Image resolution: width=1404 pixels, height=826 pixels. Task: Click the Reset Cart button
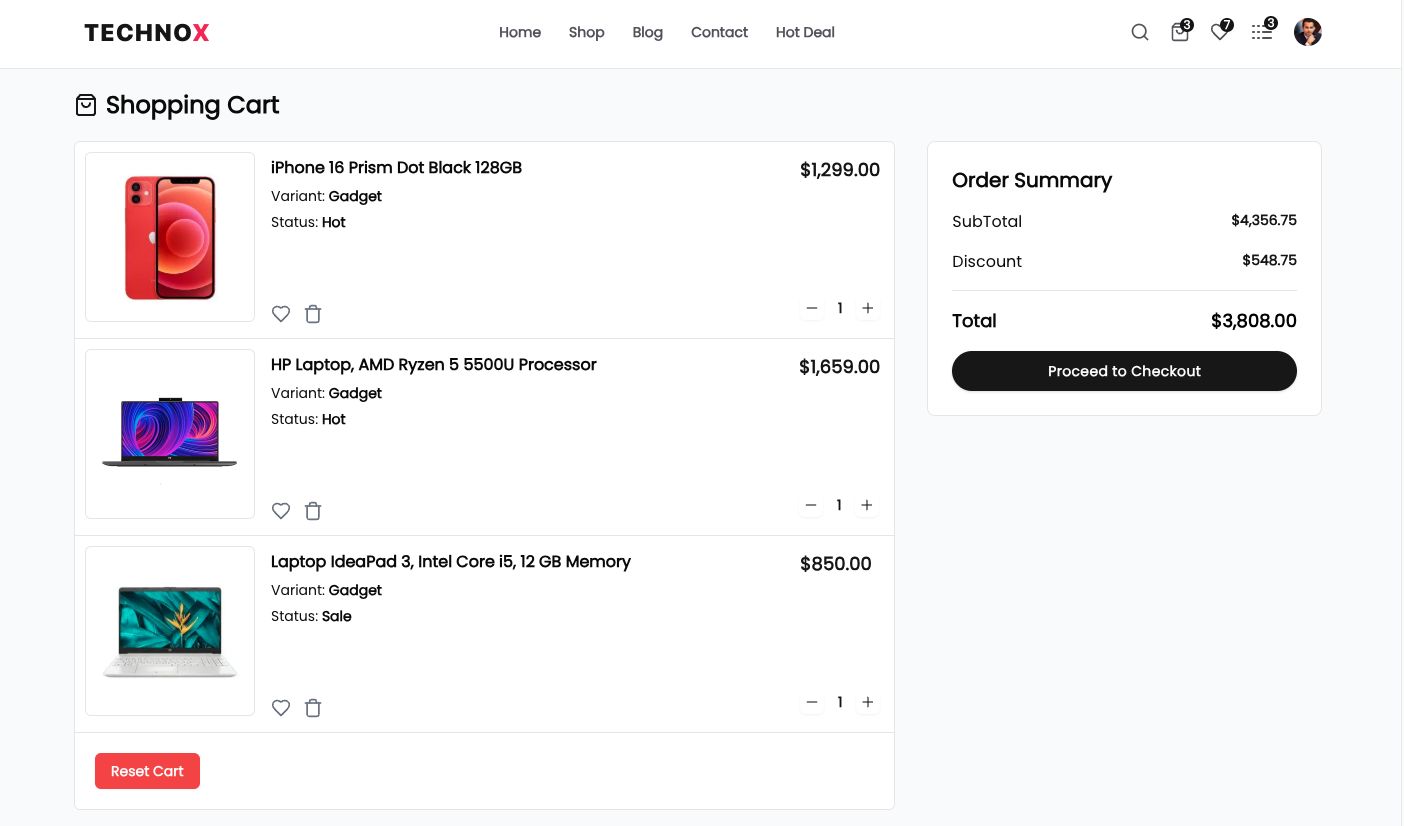click(x=147, y=771)
